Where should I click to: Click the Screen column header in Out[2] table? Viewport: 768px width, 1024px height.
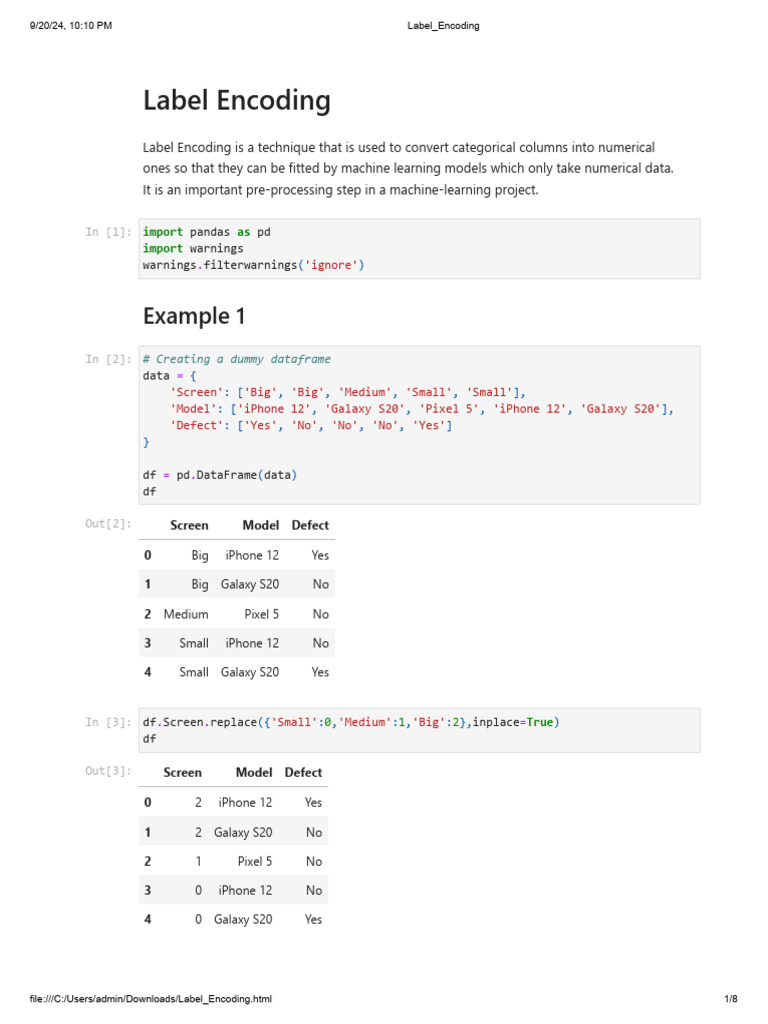189,525
